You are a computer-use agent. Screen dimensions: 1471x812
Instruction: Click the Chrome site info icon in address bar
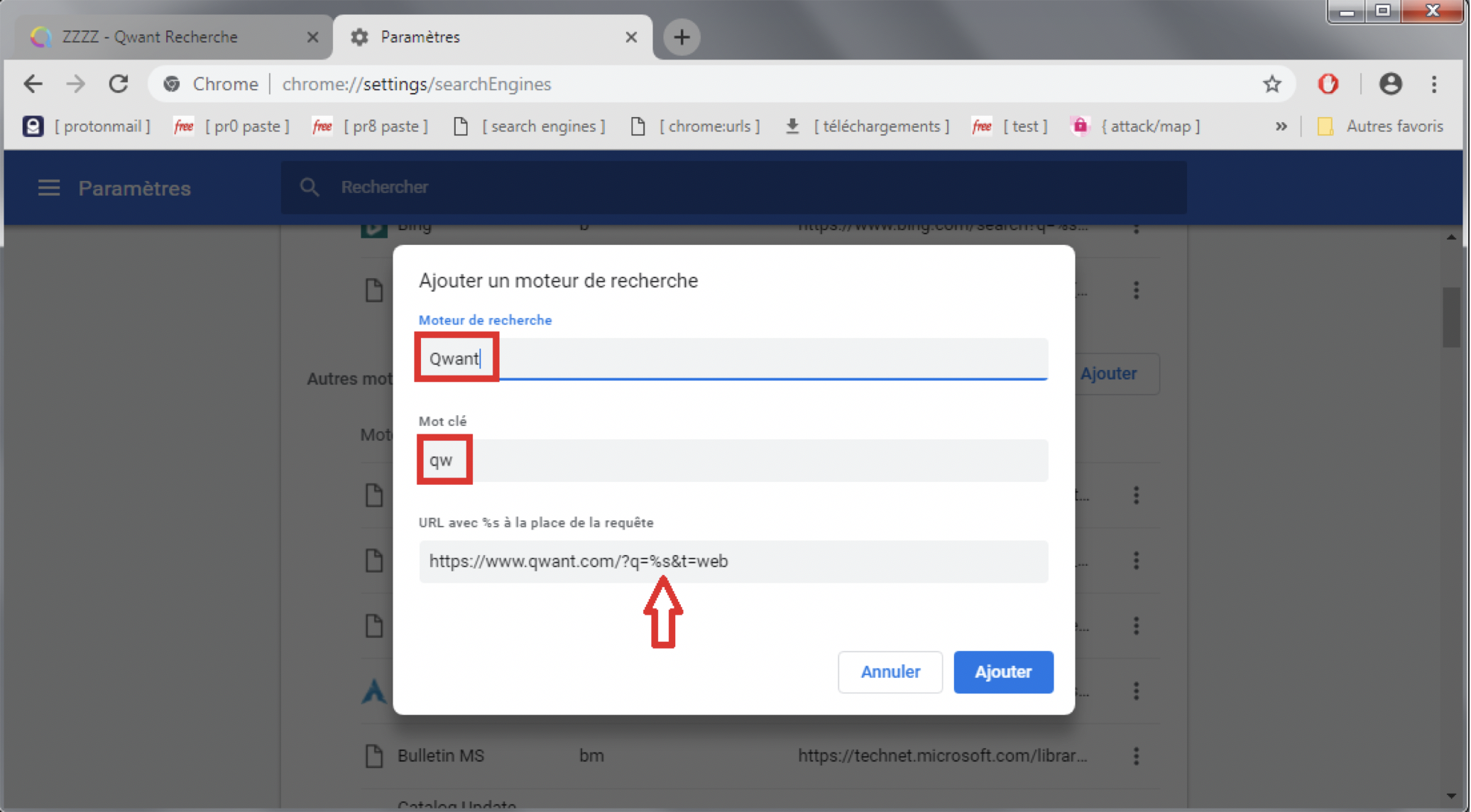(172, 84)
